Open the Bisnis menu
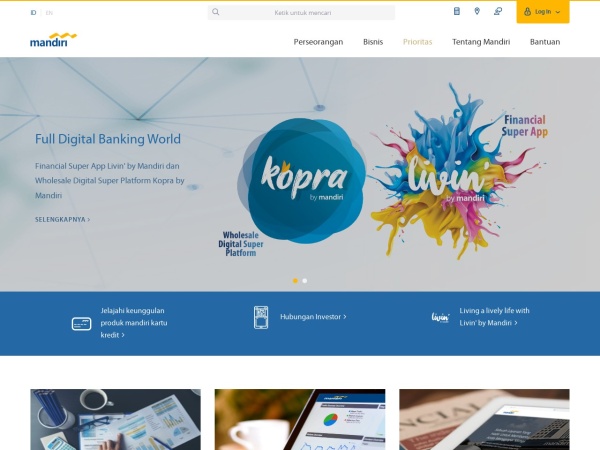 click(373, 42)
